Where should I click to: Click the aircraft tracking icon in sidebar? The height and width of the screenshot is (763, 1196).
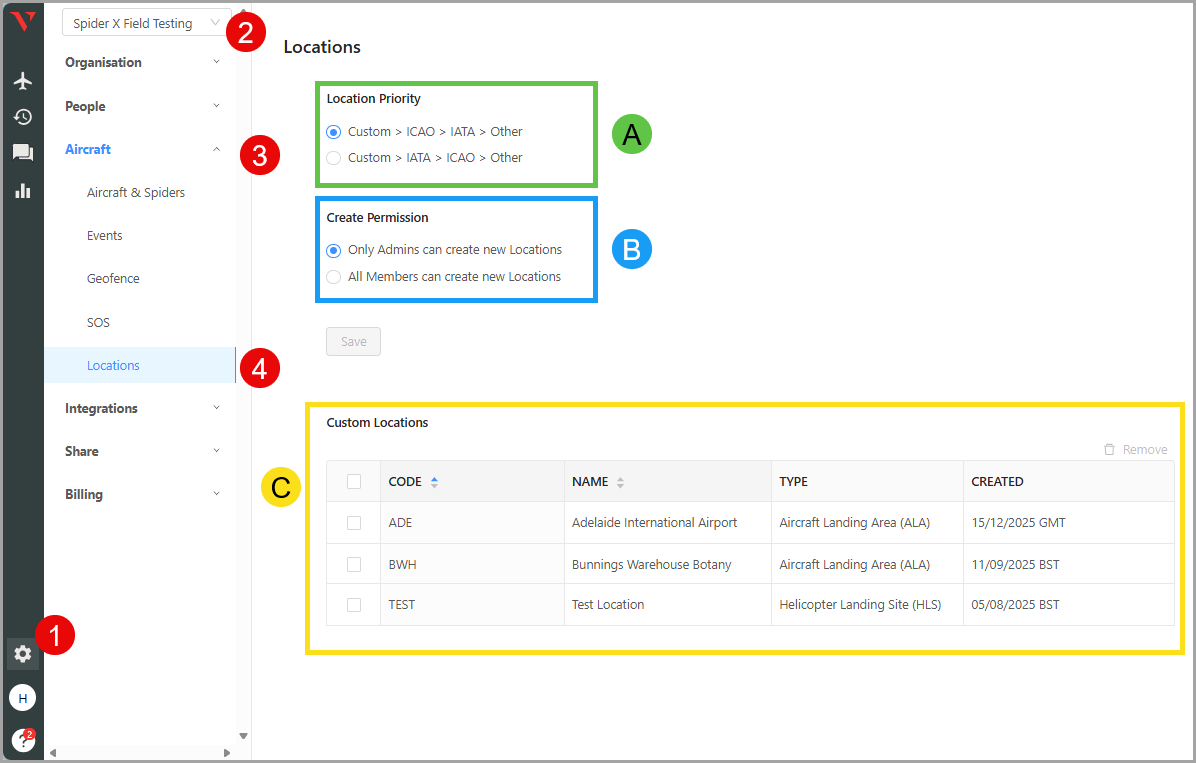click(x=22, y=81)
